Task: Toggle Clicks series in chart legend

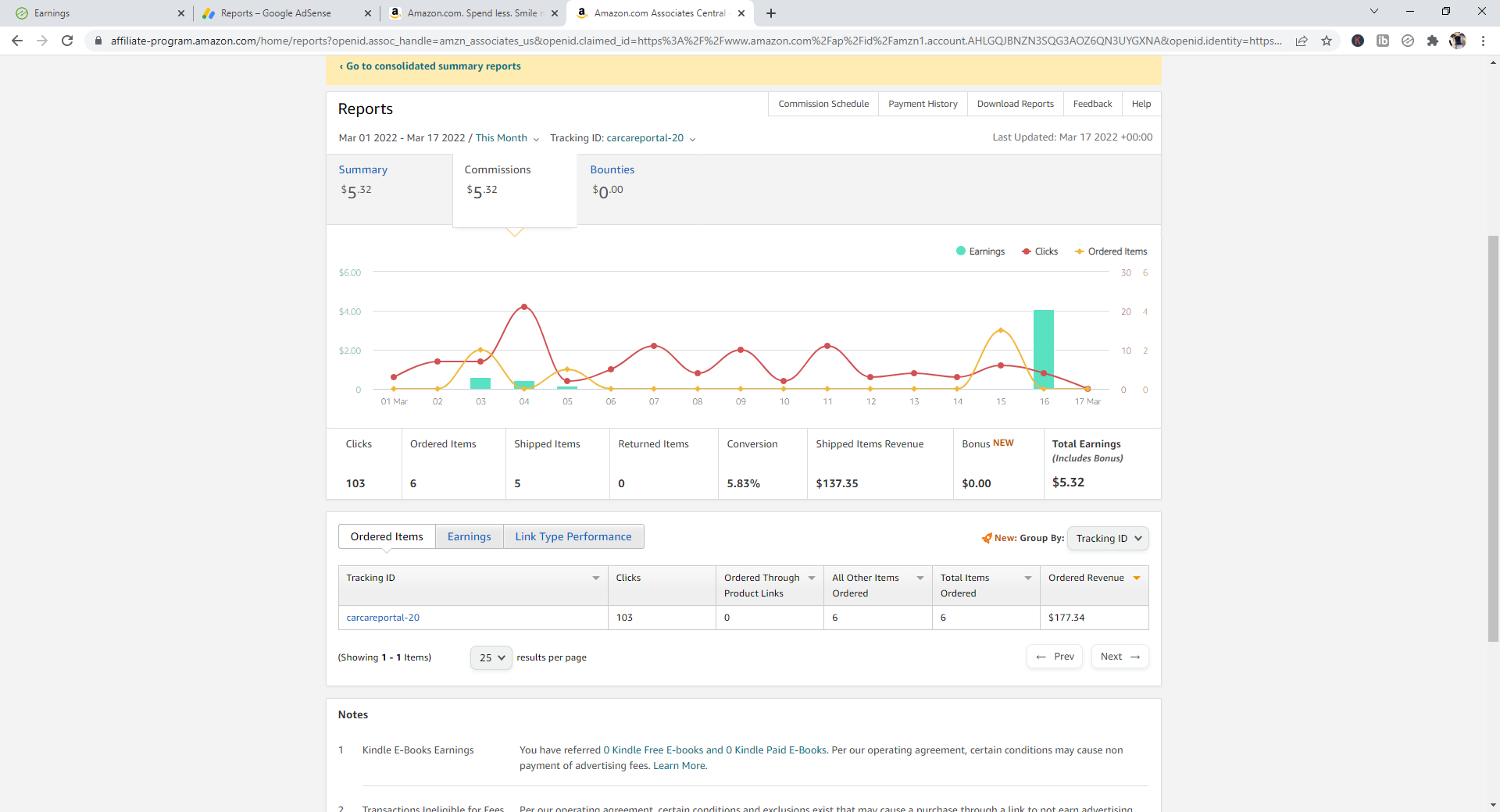Action: coord(1040,251)
